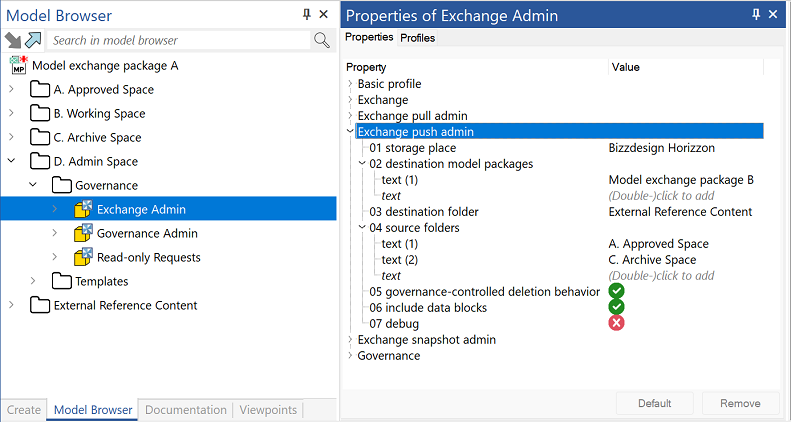The height and width of the screenshot is (422, 791).
Task: Click the Search in model browser field
Action: [179, 40]
